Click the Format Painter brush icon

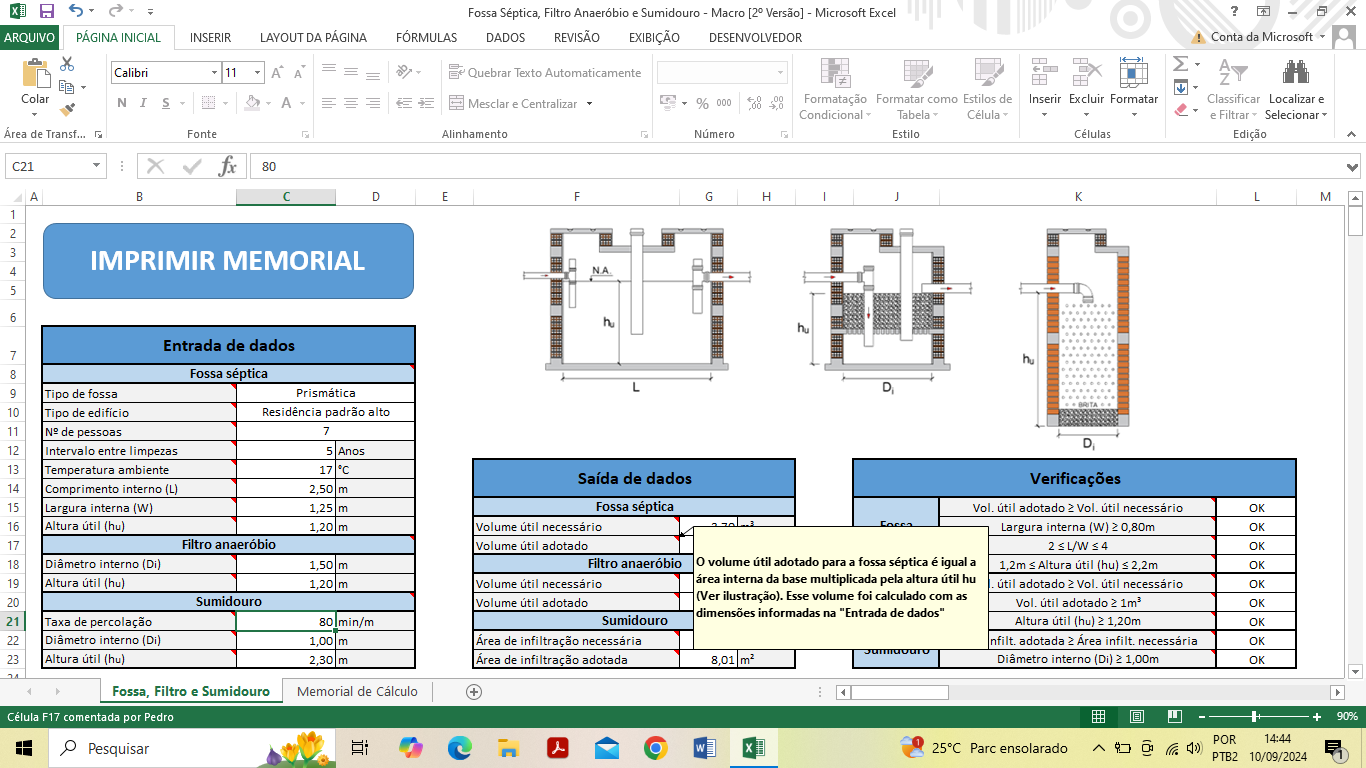[x=68, y=109]
